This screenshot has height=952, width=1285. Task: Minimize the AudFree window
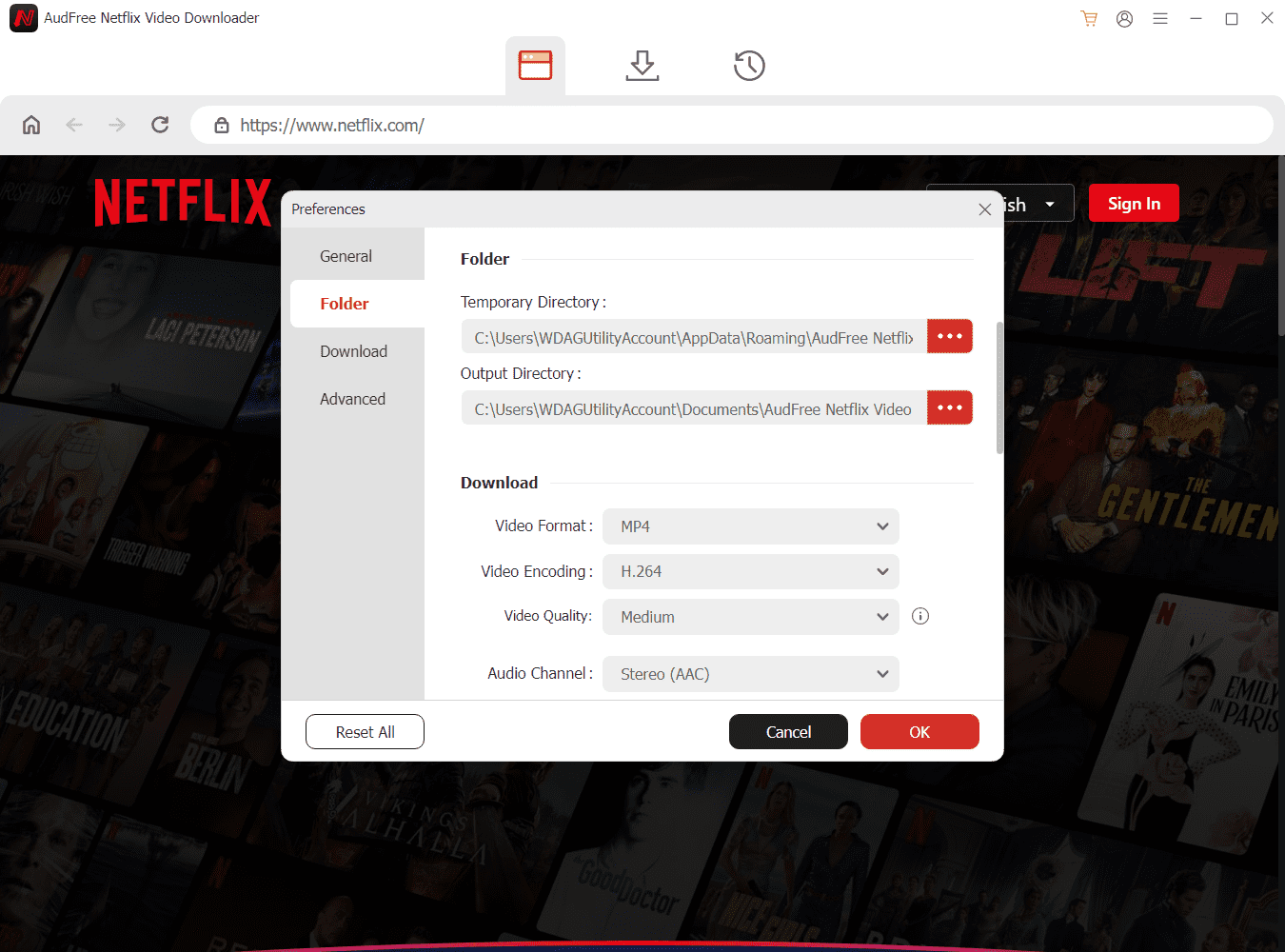pyautogui.click(x=1196, y=18)
